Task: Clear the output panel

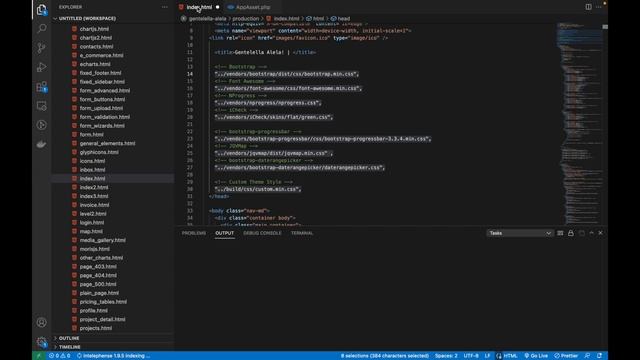Action: (x=560, y=233)
